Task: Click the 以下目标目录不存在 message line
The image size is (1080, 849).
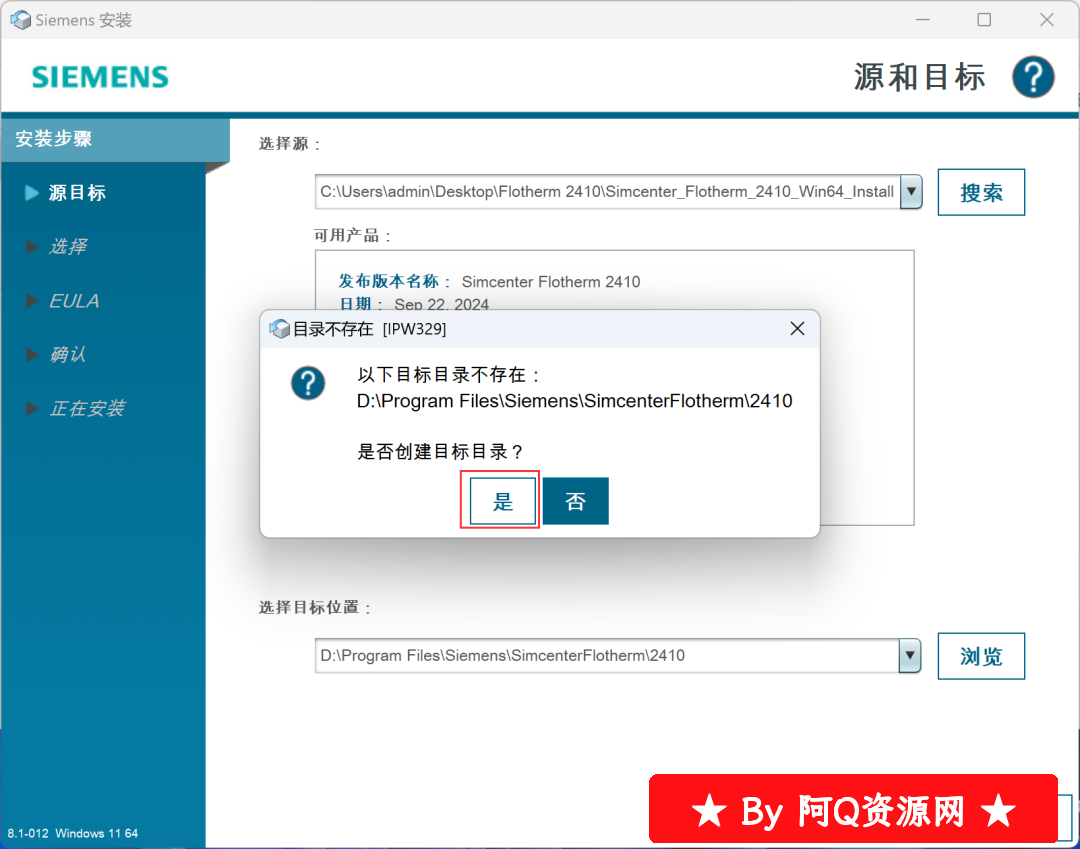Action: pyautogui.click(x=448, y=375)
